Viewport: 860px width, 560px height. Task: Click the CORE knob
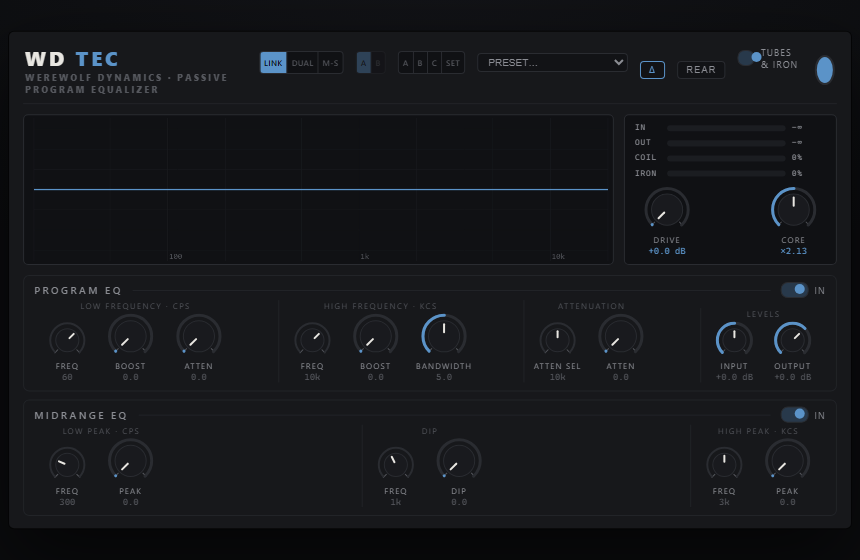click(793, 210)
